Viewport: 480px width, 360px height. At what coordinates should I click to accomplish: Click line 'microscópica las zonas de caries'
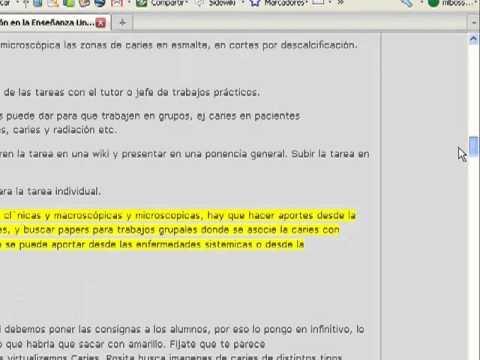pos(179,45)
